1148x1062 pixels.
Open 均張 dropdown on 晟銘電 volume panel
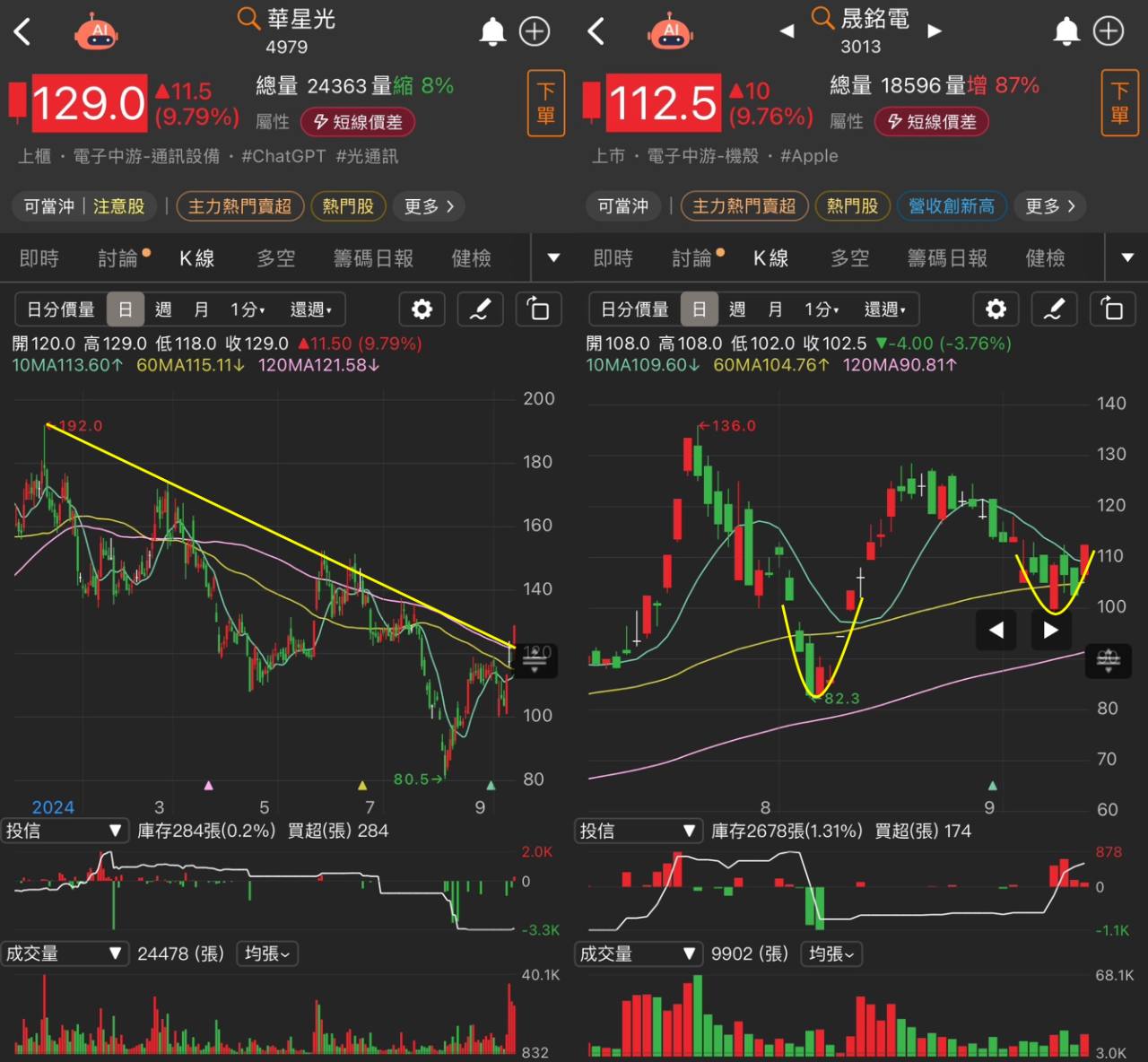click(831, 953)
